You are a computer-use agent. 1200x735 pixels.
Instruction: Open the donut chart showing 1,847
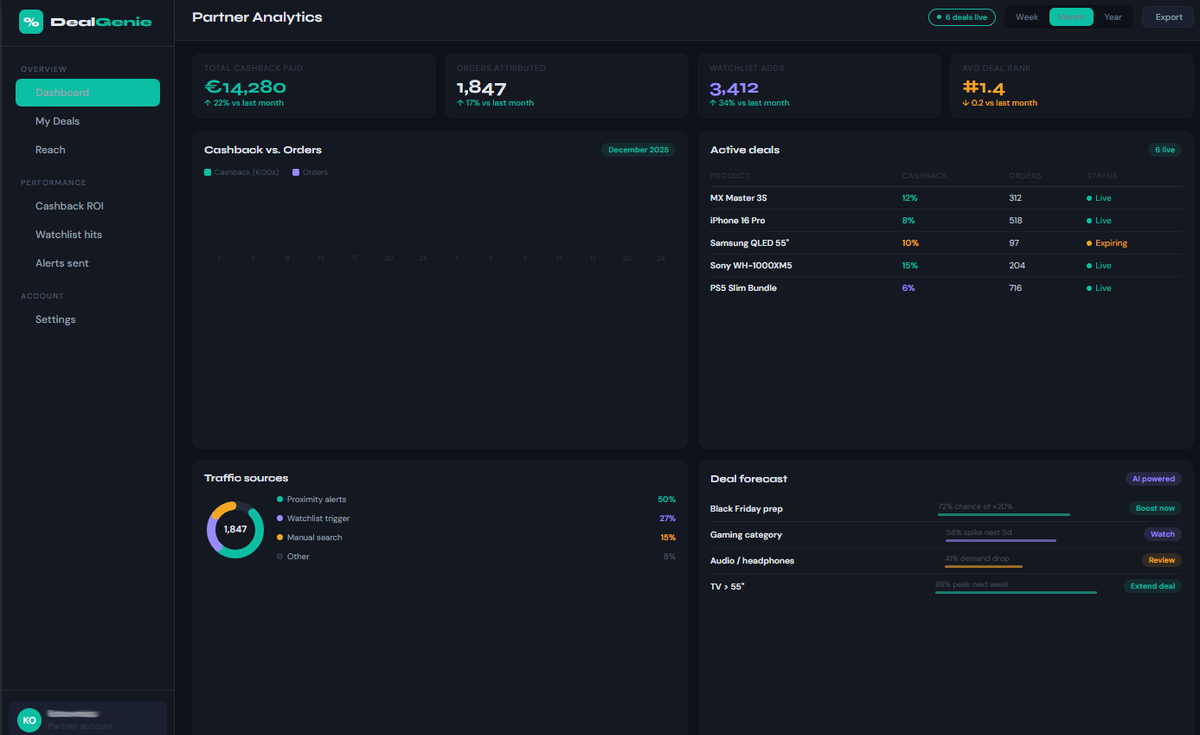pyautogui.click(x=235, y=529)
